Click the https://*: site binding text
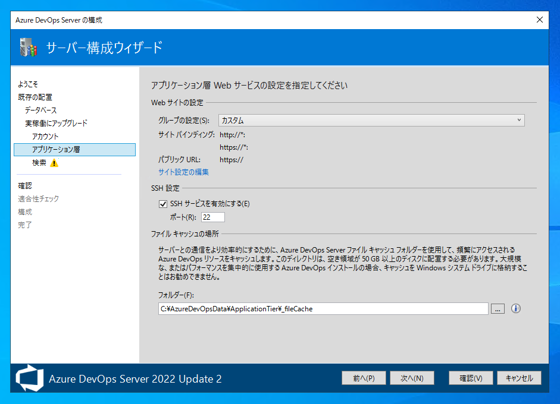 [234, 147]
